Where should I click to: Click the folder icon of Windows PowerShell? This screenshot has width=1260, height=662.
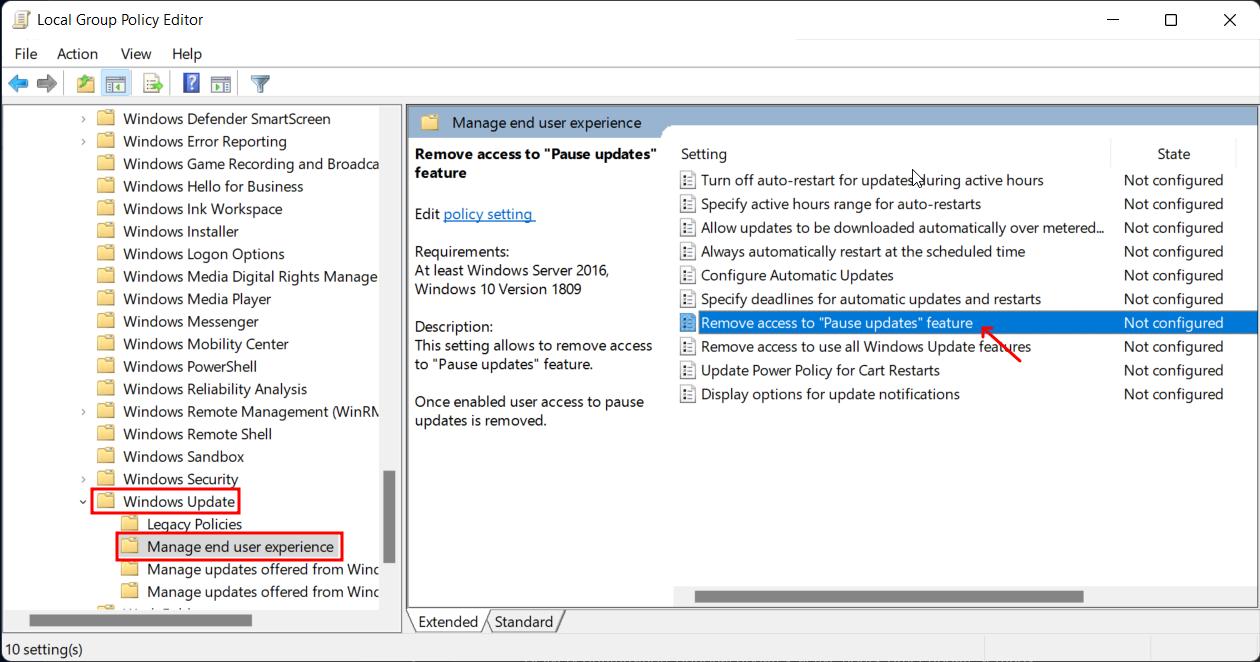106,366
